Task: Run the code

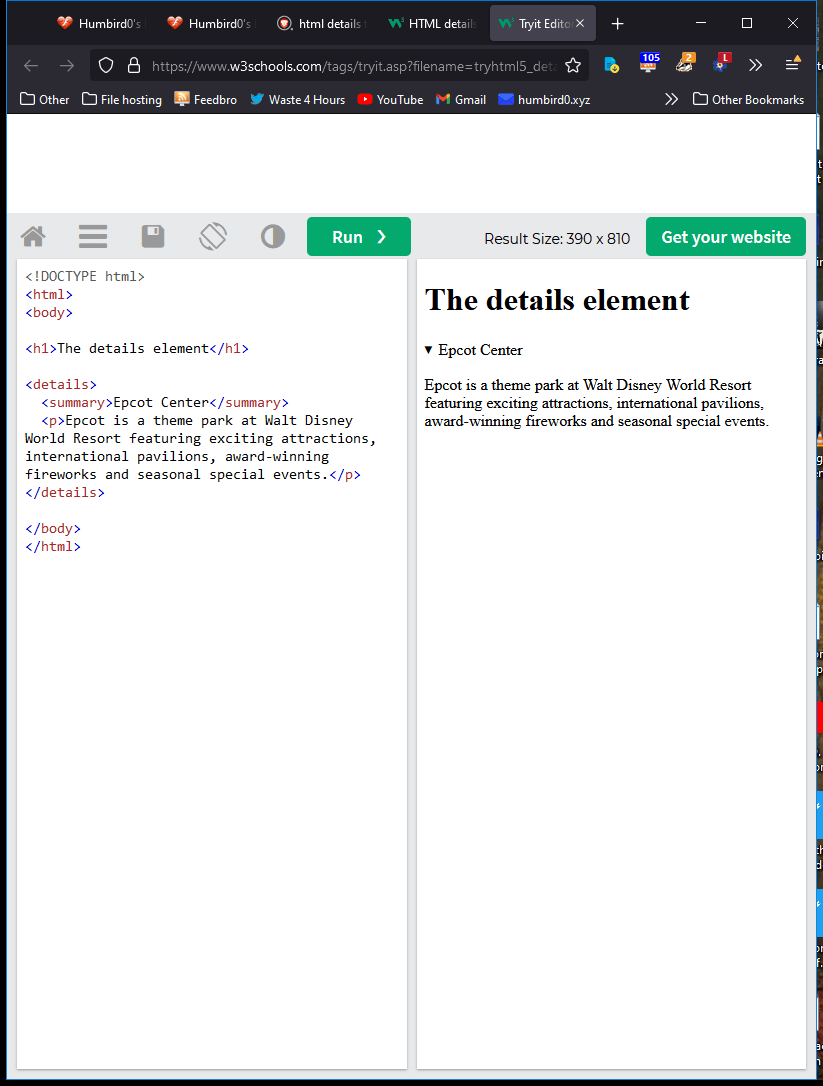Action: 358,237
